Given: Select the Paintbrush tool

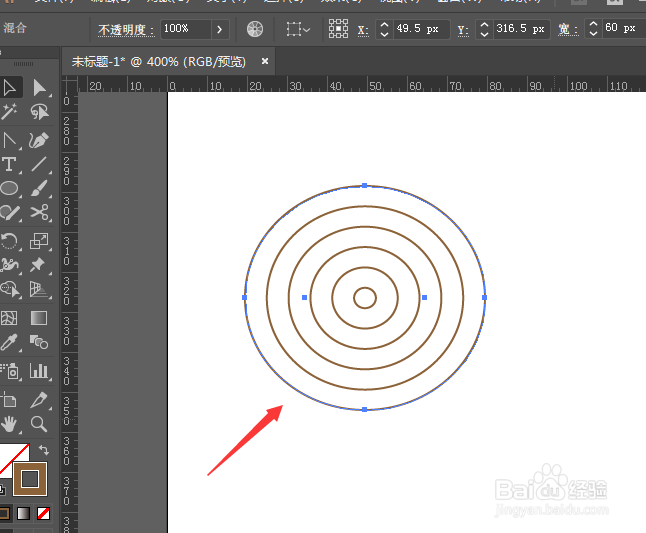Looking at the screenshot, I should [39, 189].
